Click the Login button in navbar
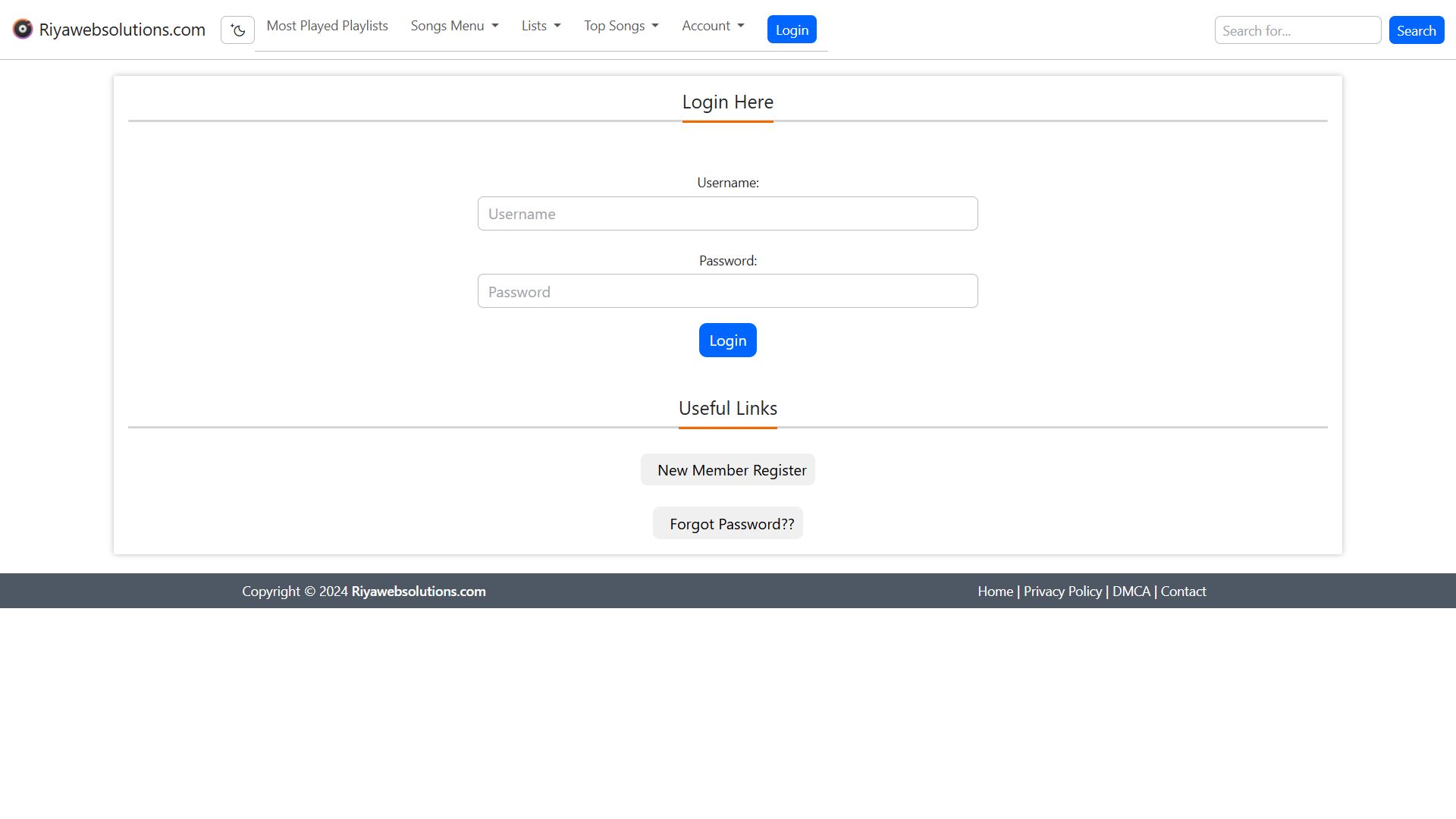1456x819 pixels. point(792,30)
